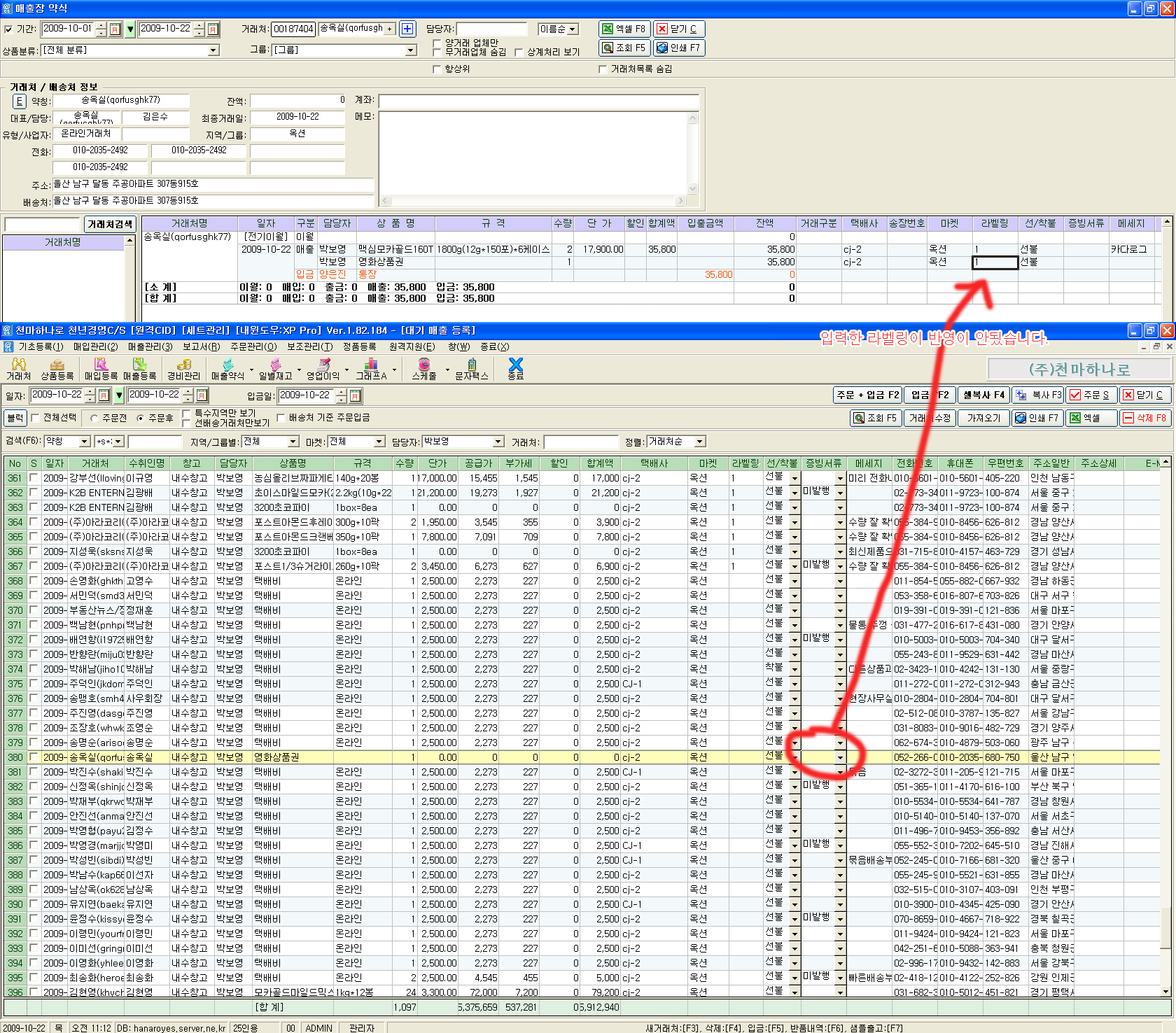Enable 양거래 업체만 checkbox

pos(437,43)
